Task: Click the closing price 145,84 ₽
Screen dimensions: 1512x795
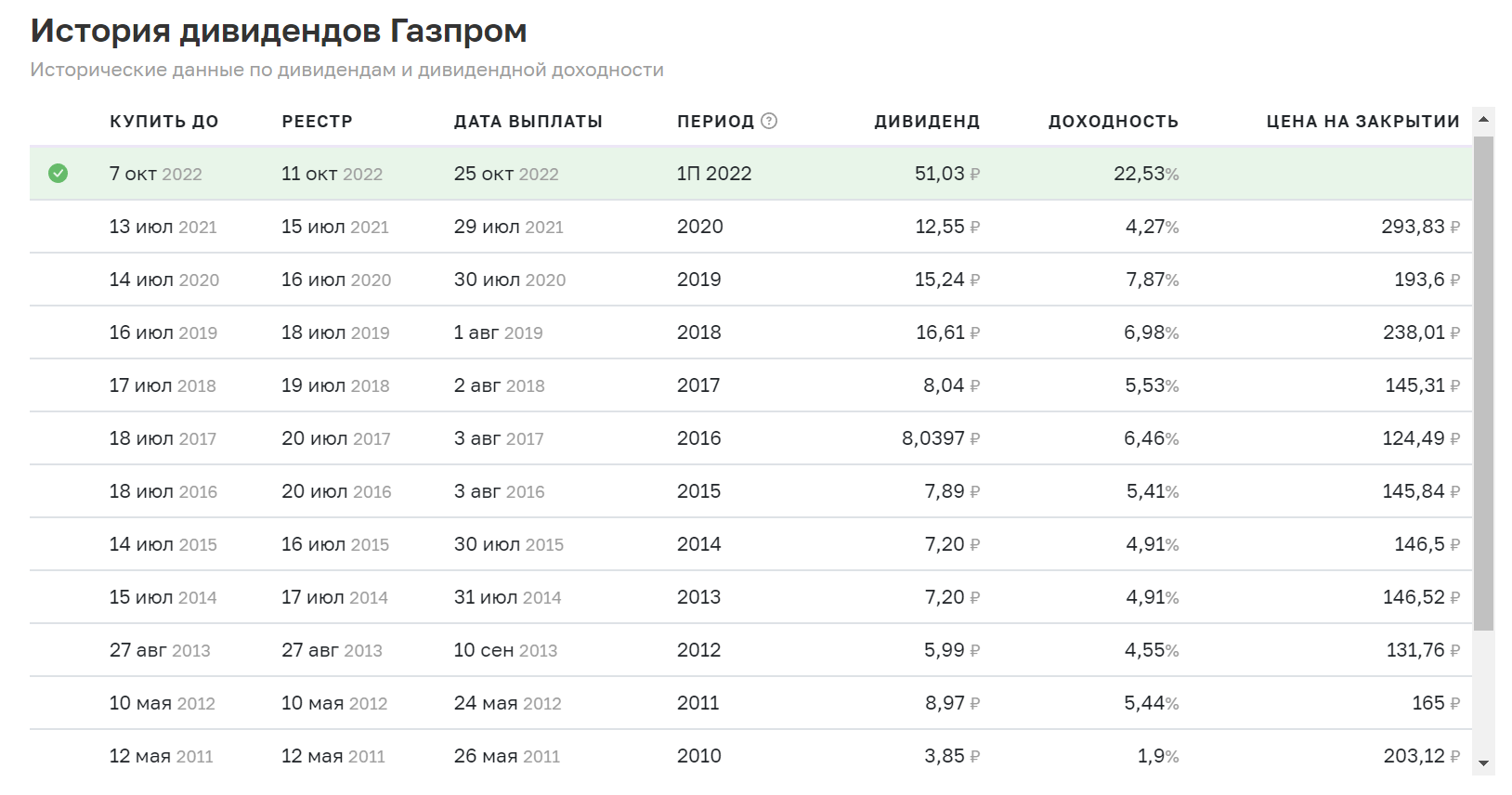Action: tap(1421, 491)
